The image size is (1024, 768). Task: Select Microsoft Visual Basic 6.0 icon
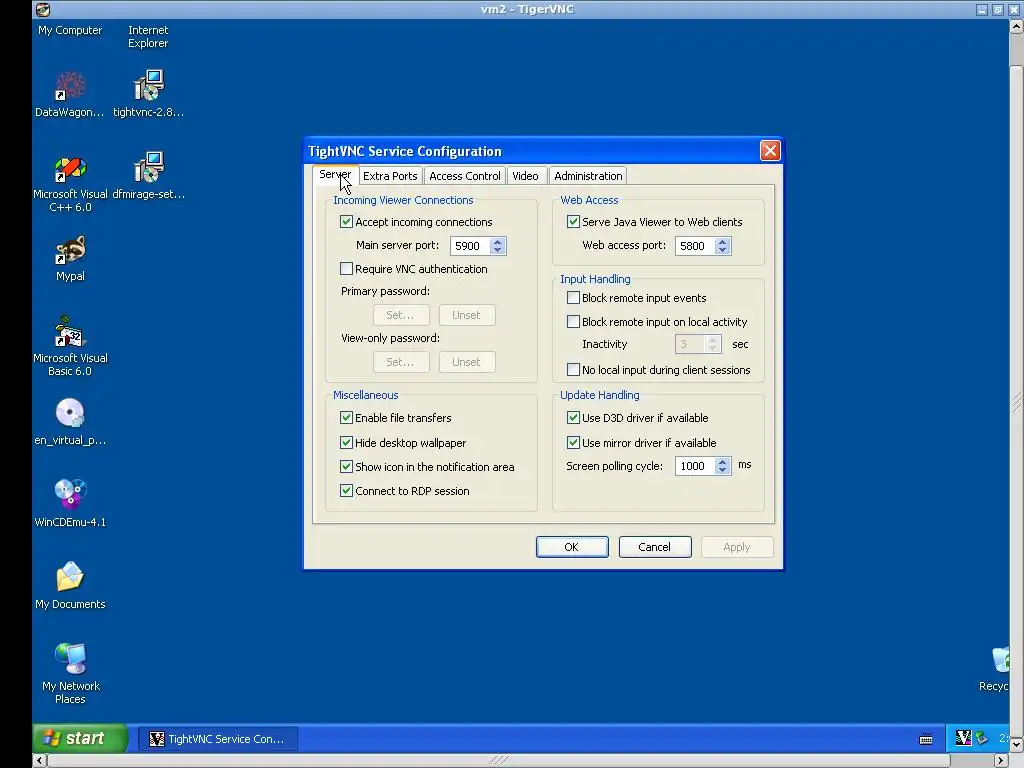tap(70, 347)
